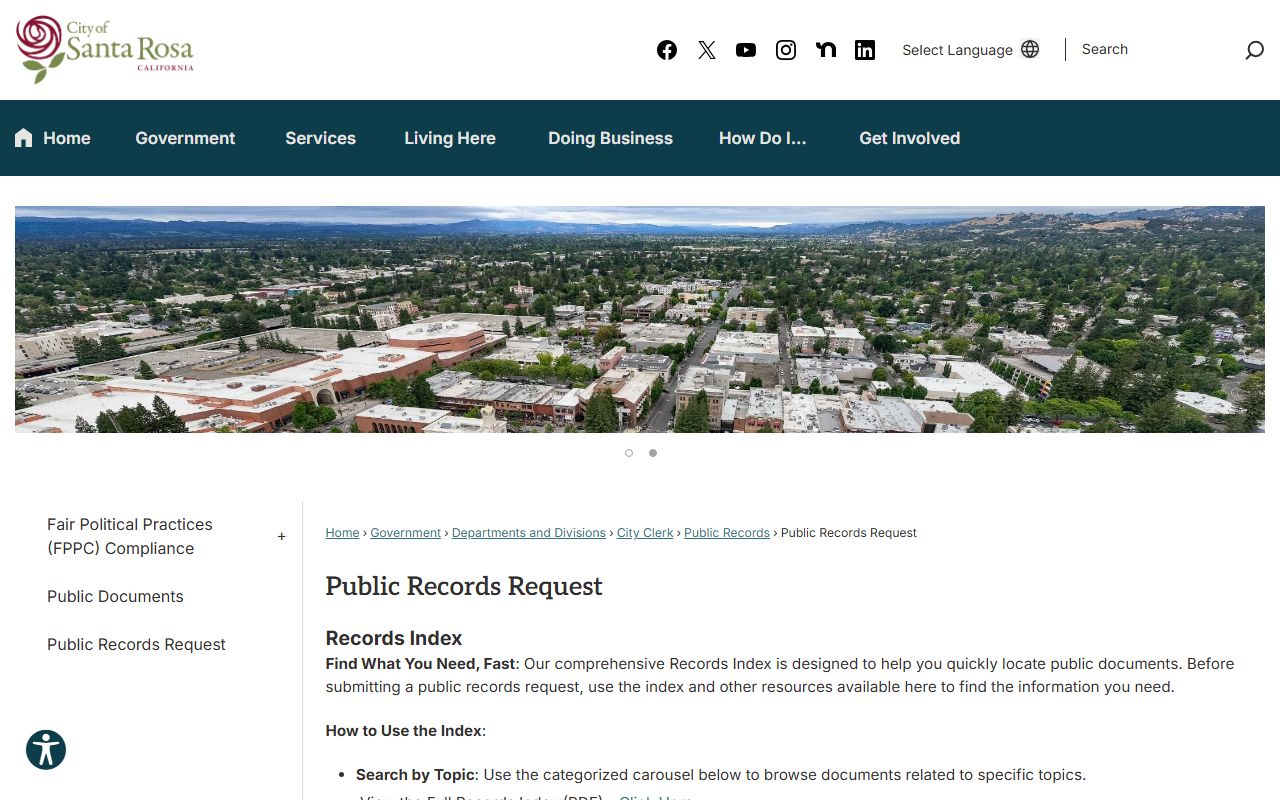Follow the Departments and Divisions breadcrumb
This screenshot has height=800, width=1280.
click(x=528, y=533)
